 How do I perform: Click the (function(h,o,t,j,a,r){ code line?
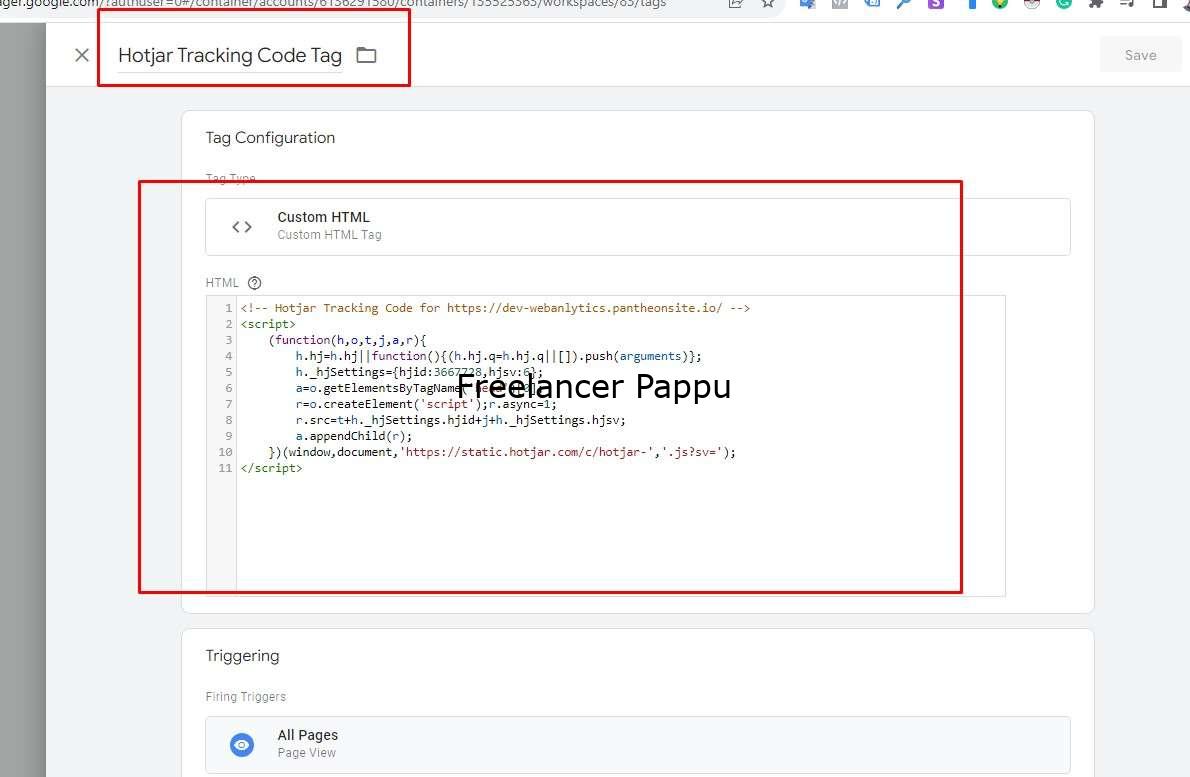pyautogui.click(x=348, y=340)
